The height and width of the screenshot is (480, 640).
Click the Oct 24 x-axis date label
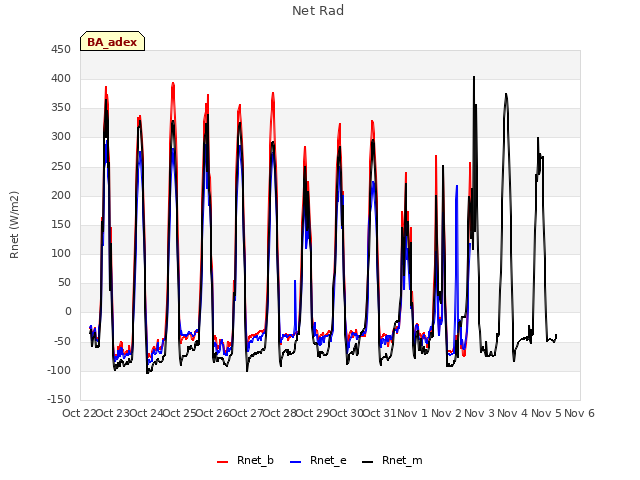(x=146, y=413)
